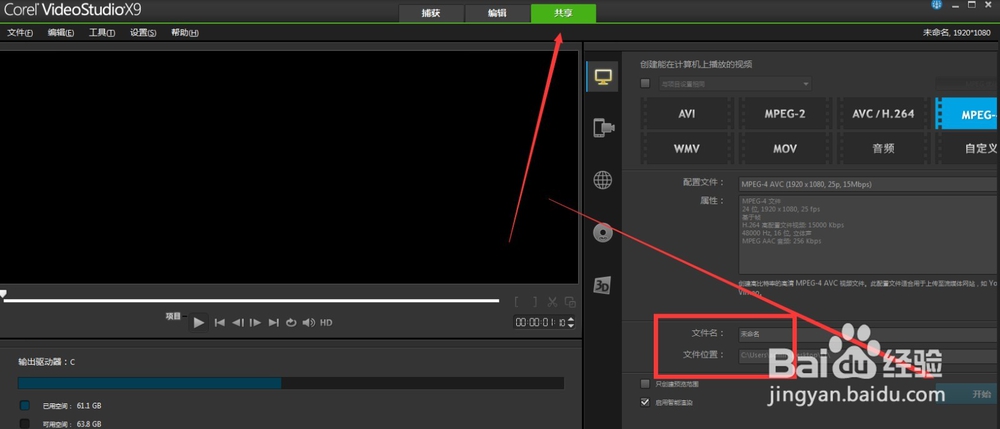This screenshot has width=1000, height=429.
Task: Click the 项目 mode label
Action: (173, 316)
